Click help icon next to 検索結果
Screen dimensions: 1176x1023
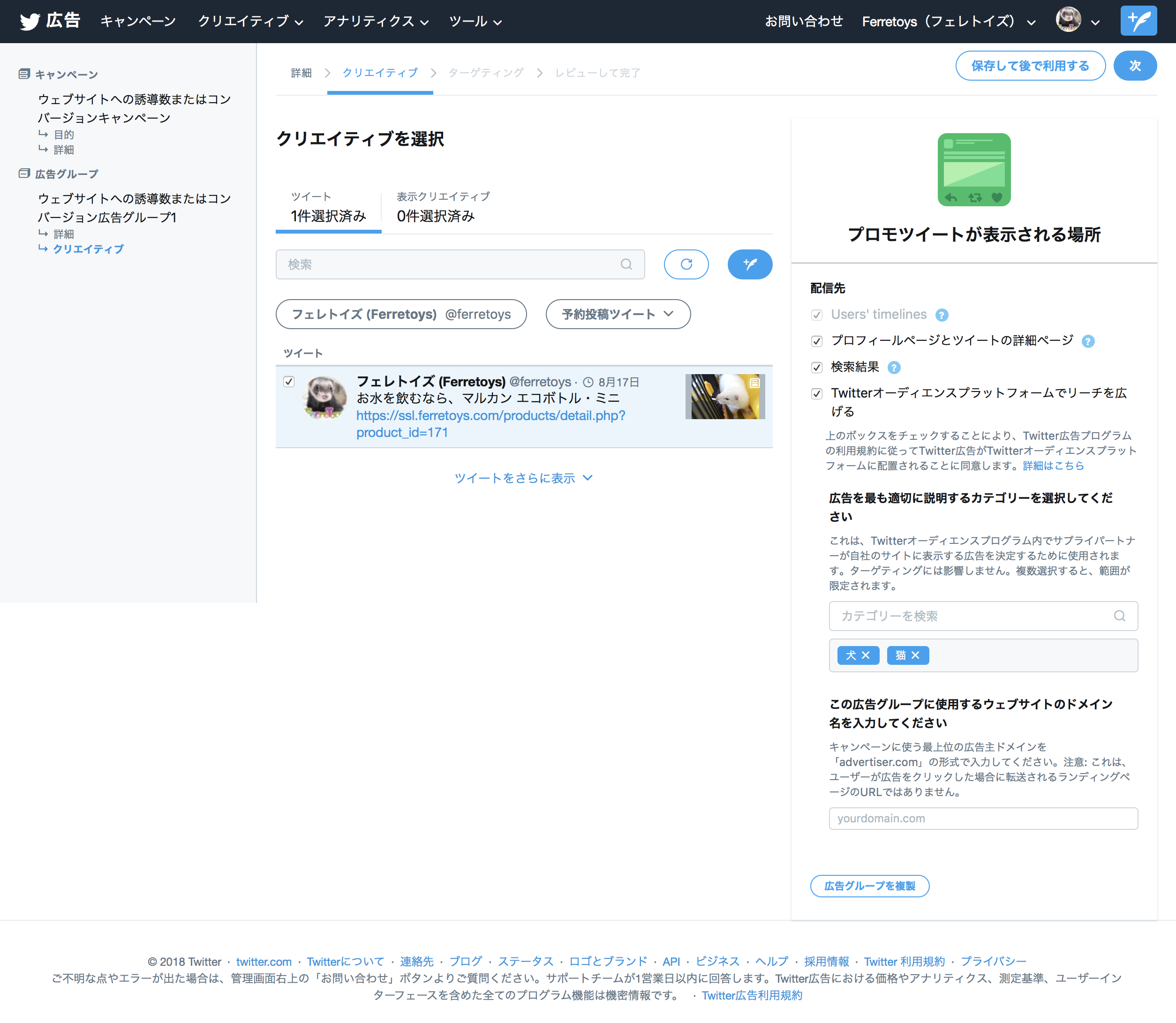click(x=894, y=368)
